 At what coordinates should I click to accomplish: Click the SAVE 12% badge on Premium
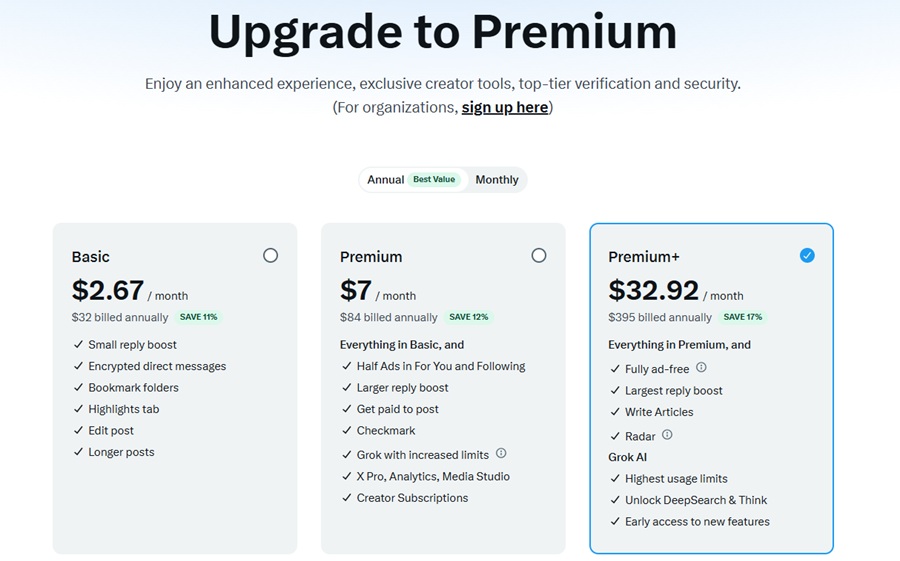pos(468,317)
